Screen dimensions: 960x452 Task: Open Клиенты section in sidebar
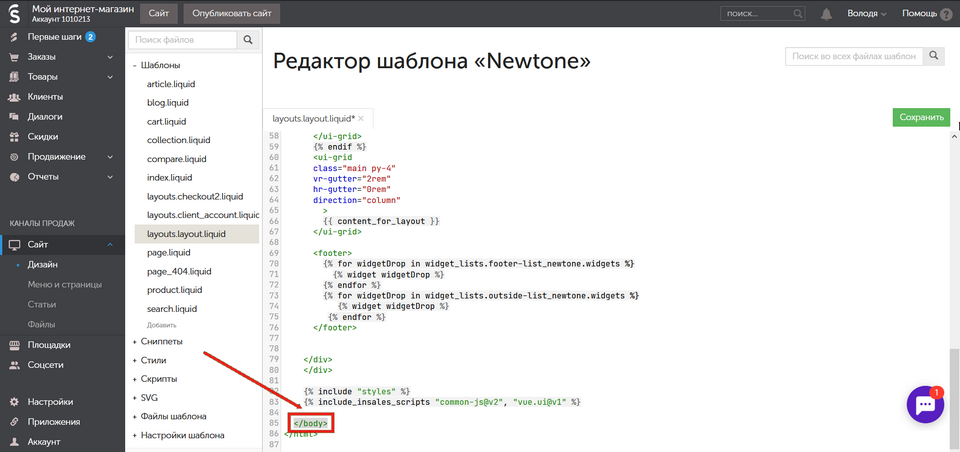pyautogui.click(x=45, y=97)
